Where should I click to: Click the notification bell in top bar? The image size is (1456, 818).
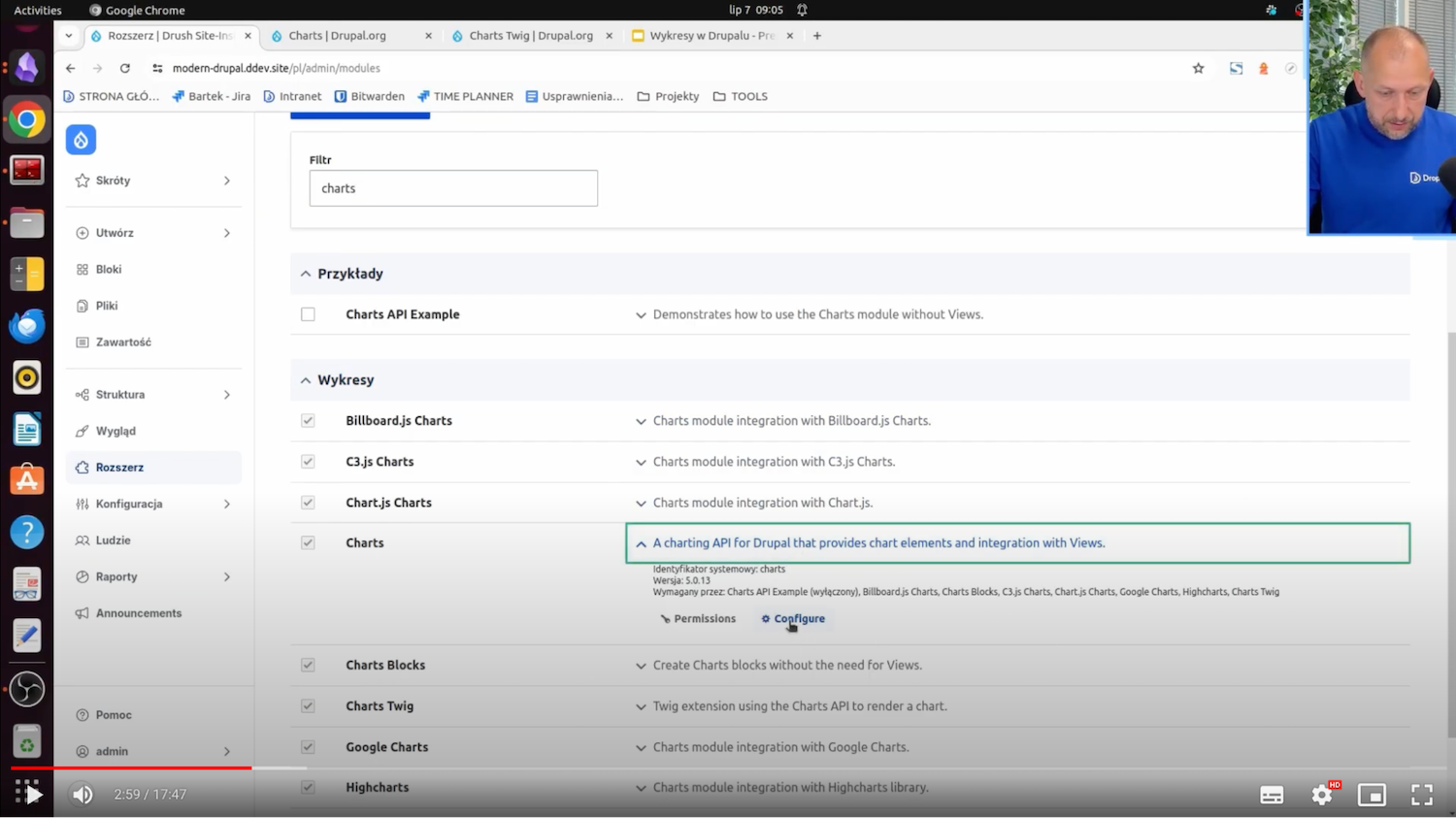point(802,10)
